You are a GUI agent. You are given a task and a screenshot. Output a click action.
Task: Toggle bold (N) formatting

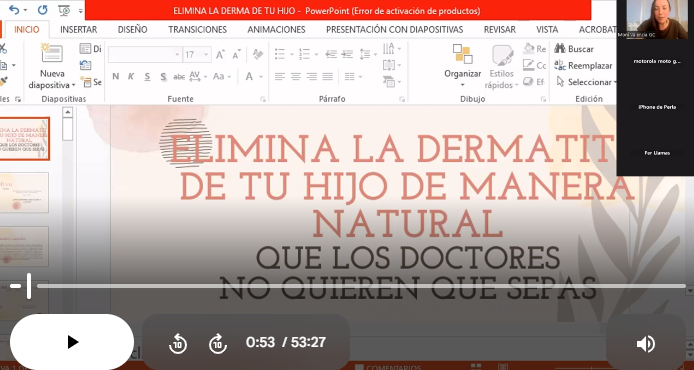coord(116,77)
